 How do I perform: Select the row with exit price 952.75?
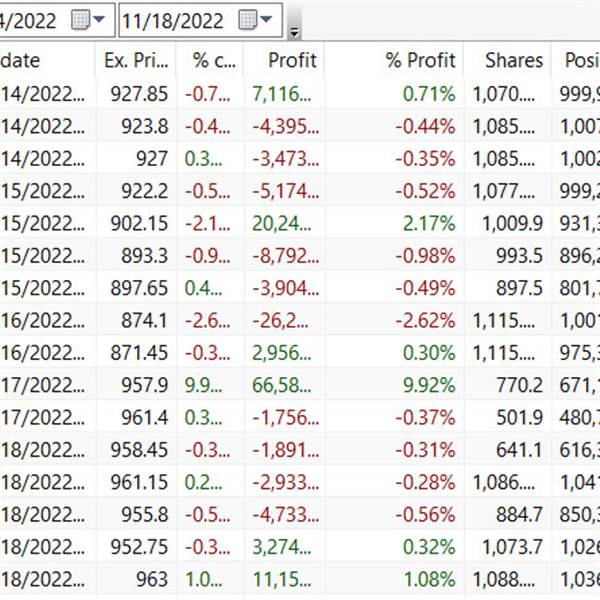[300, 547]
